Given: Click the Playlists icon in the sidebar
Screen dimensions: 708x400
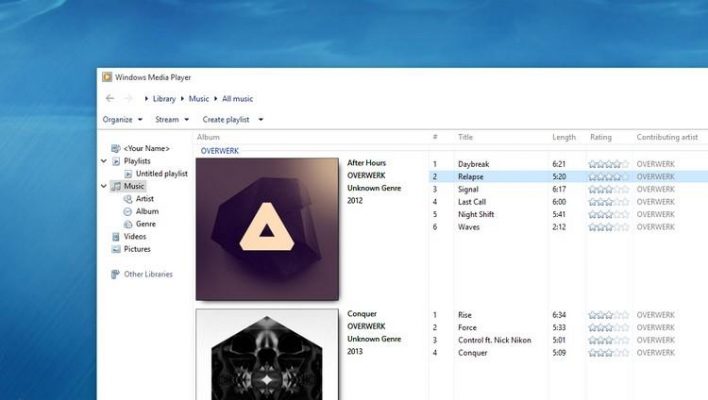Looking at the screenshot, I should (x=116, y=161).
